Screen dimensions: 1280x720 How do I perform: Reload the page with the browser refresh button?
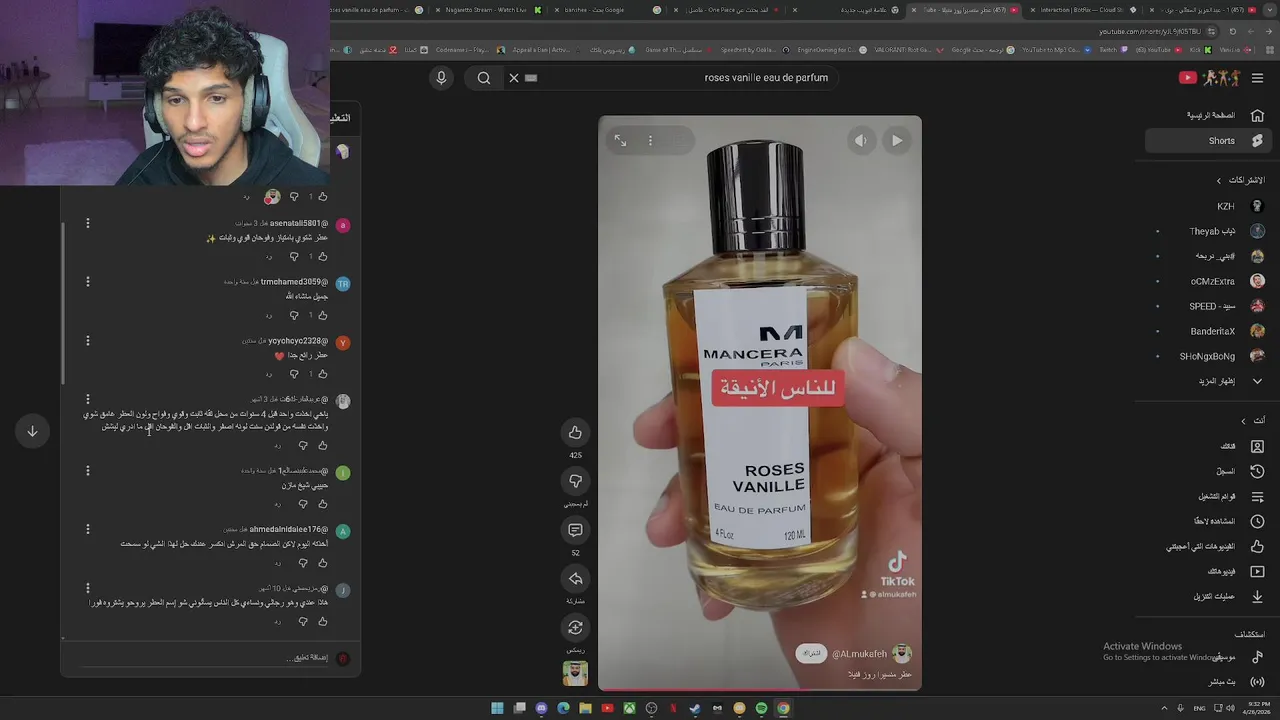(1233, 31)
